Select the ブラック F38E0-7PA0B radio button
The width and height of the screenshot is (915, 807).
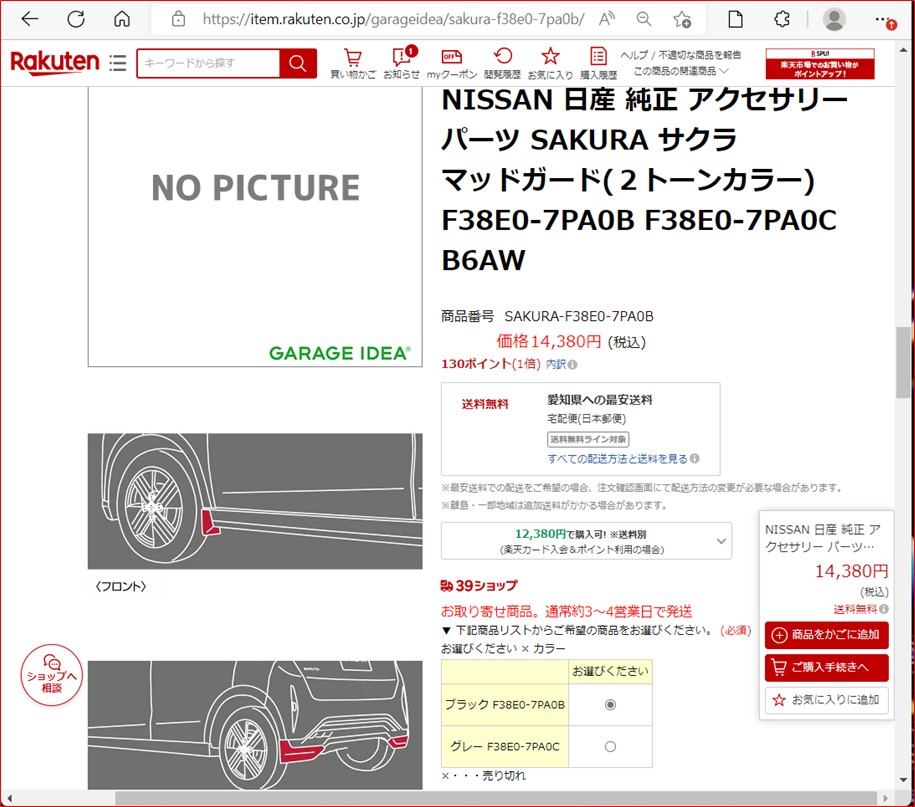coord(610,705)
